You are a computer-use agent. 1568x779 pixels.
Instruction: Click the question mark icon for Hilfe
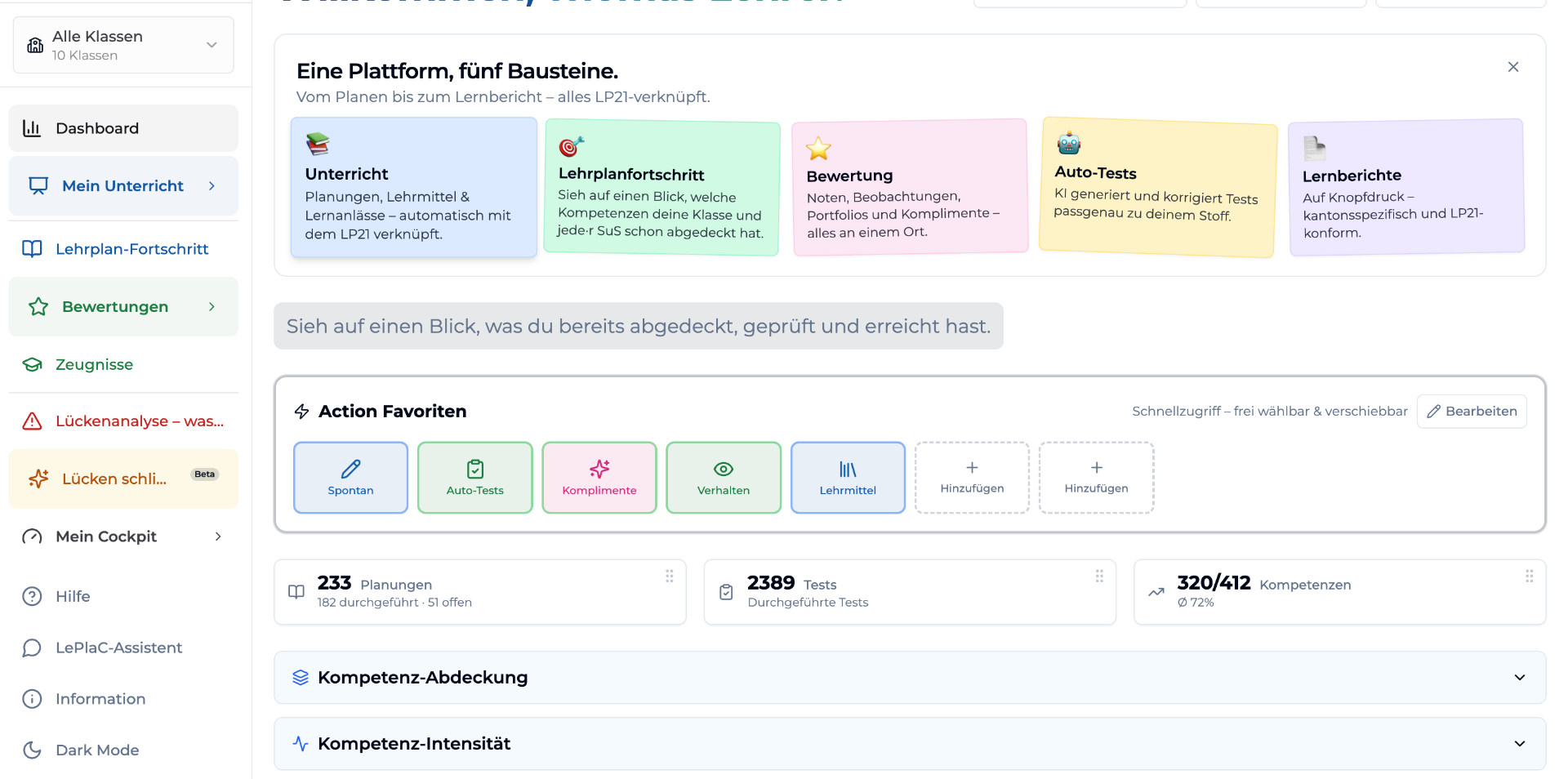(x=32, y=597)
